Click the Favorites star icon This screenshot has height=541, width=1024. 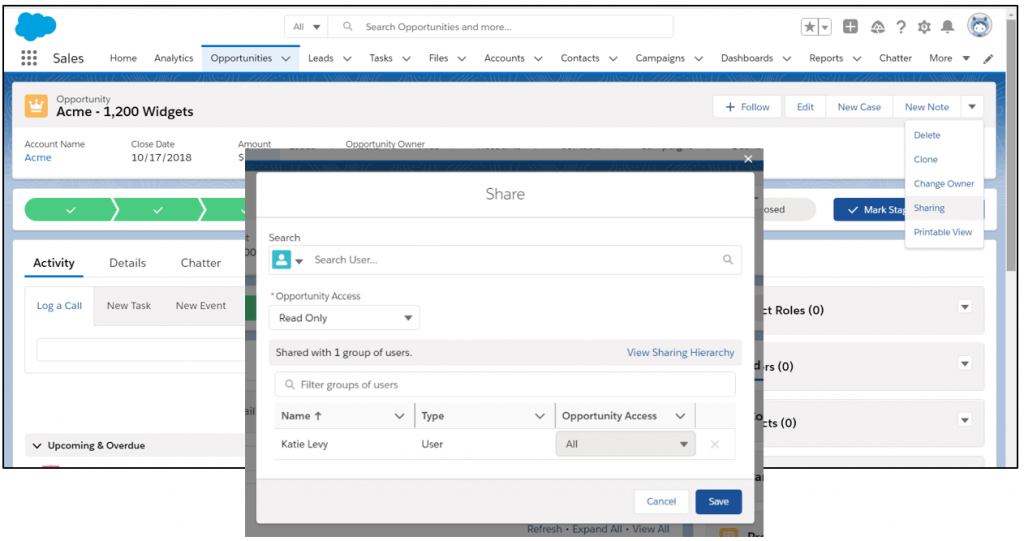tap(810, 27)
